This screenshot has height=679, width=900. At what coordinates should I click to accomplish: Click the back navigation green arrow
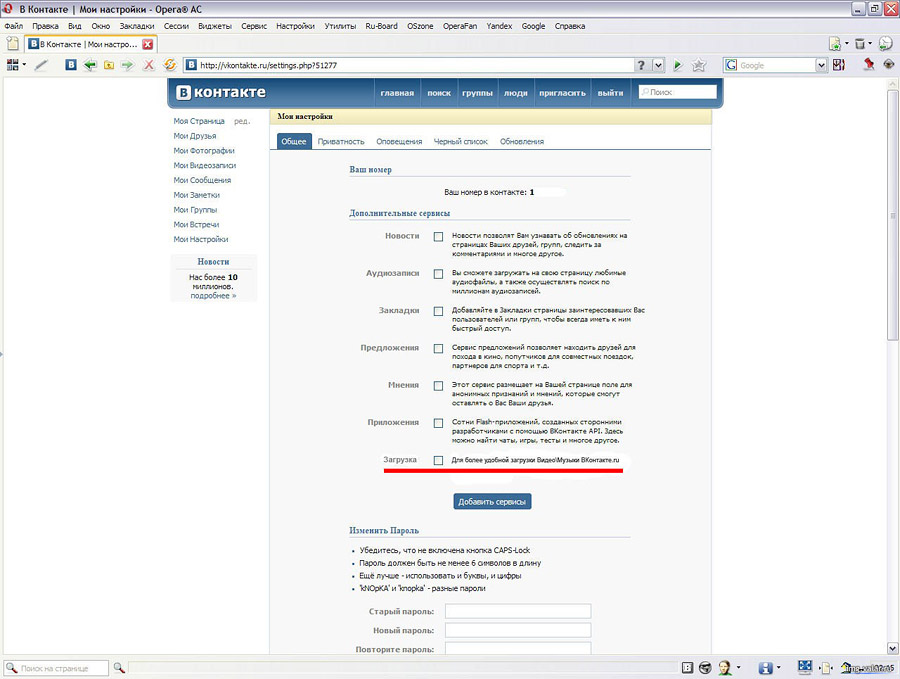click(90, 65)
